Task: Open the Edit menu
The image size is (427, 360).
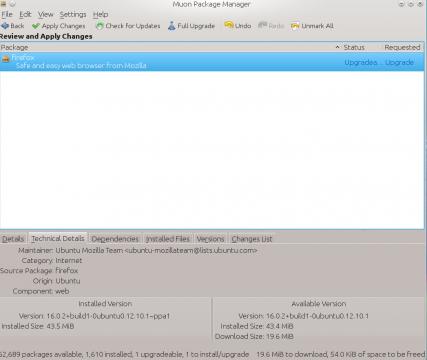Action: tap(25, 14)
